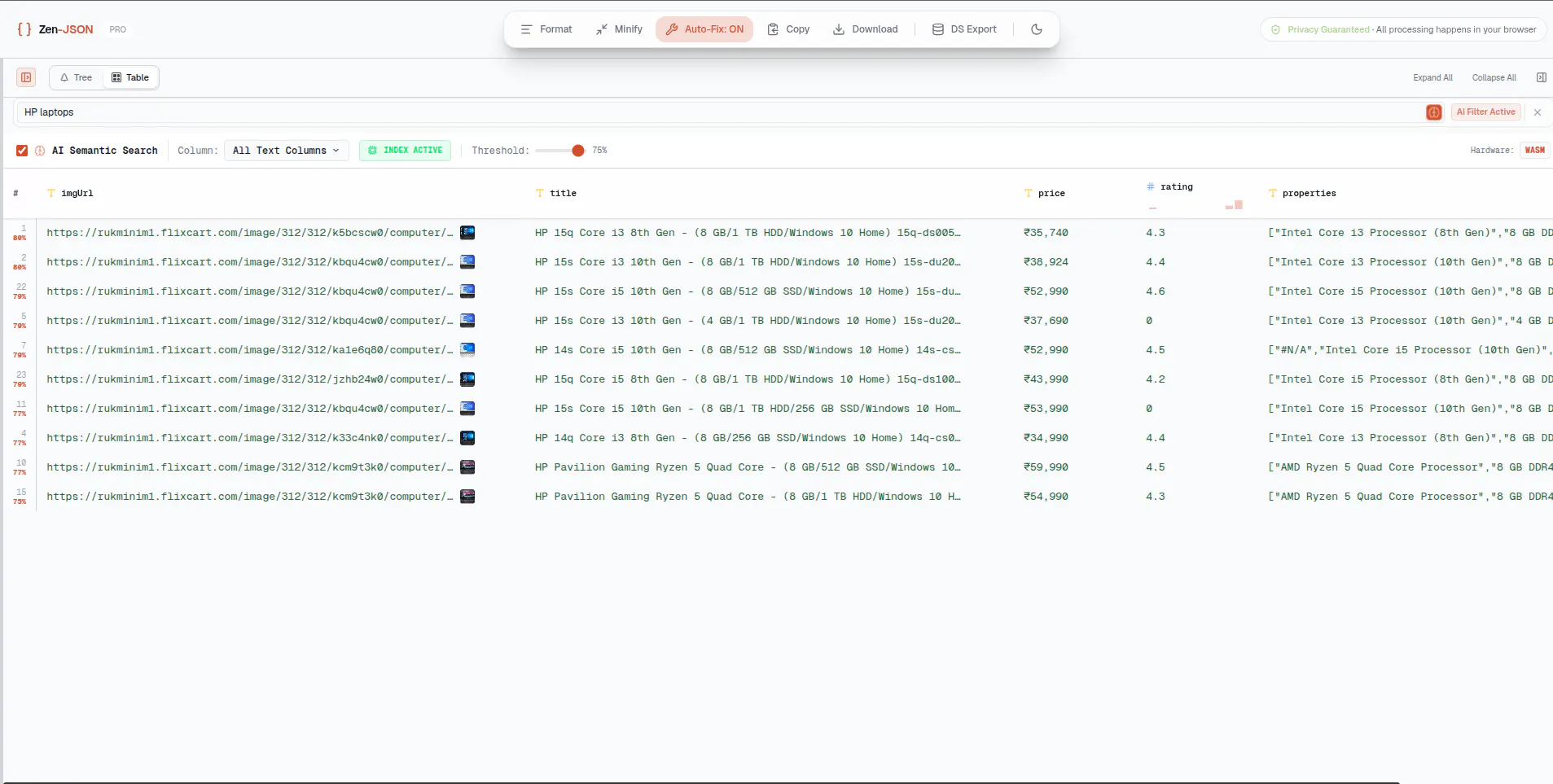Click price cell ₹37,690
The image size is (1553, 784).
pos(1046,321)
